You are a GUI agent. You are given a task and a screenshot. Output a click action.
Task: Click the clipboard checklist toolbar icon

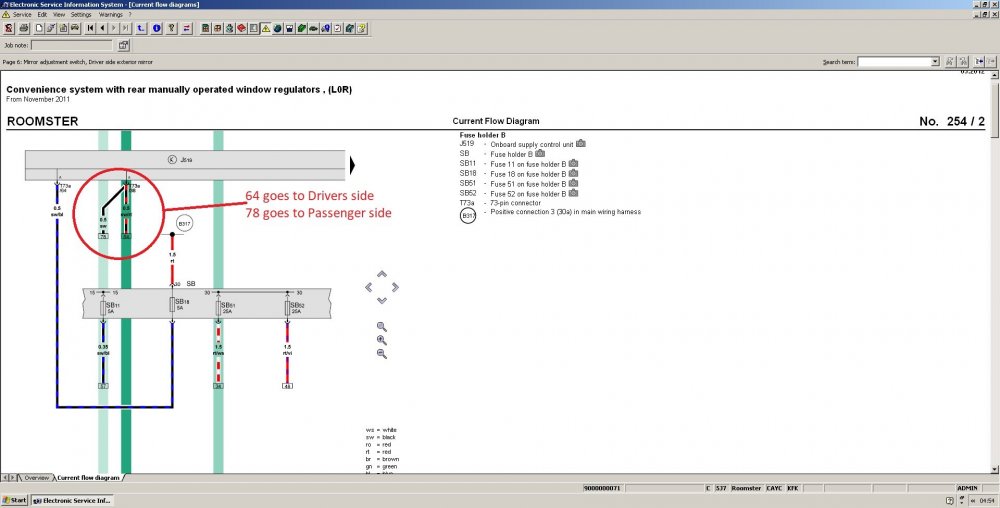tap(337, 28)
